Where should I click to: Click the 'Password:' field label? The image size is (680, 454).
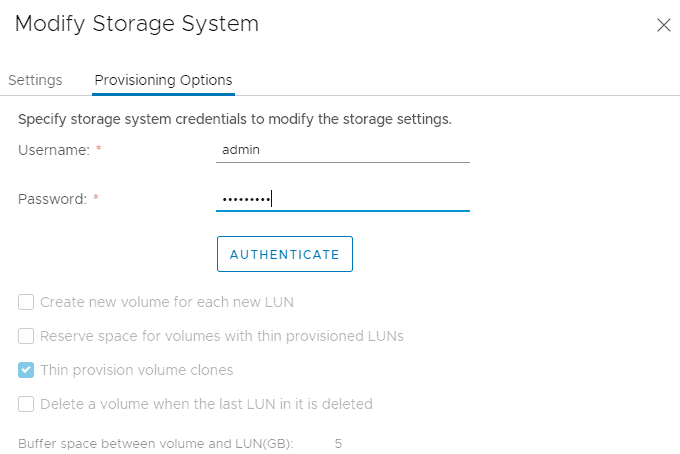pos(53,199)
